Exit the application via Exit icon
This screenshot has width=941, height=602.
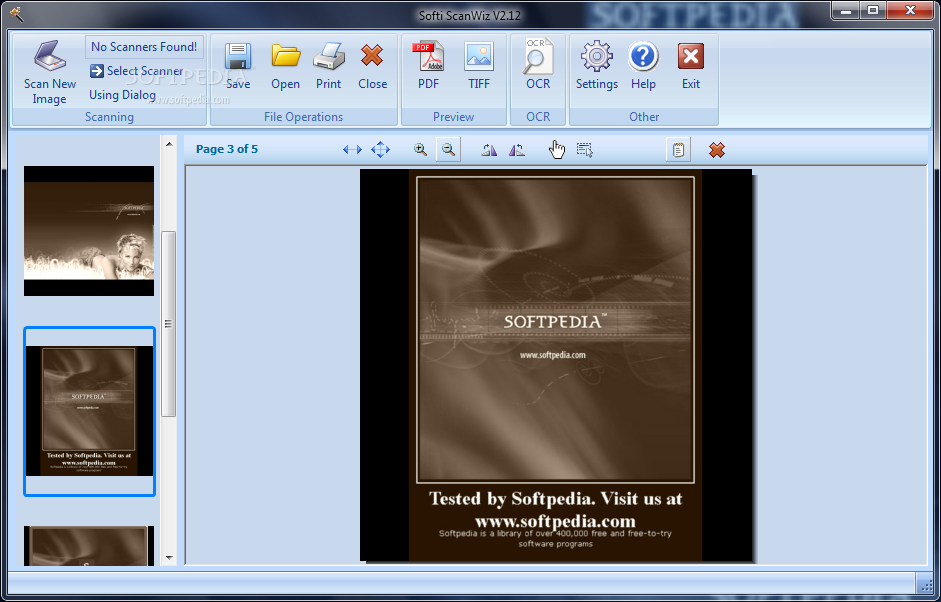[691, 66]
